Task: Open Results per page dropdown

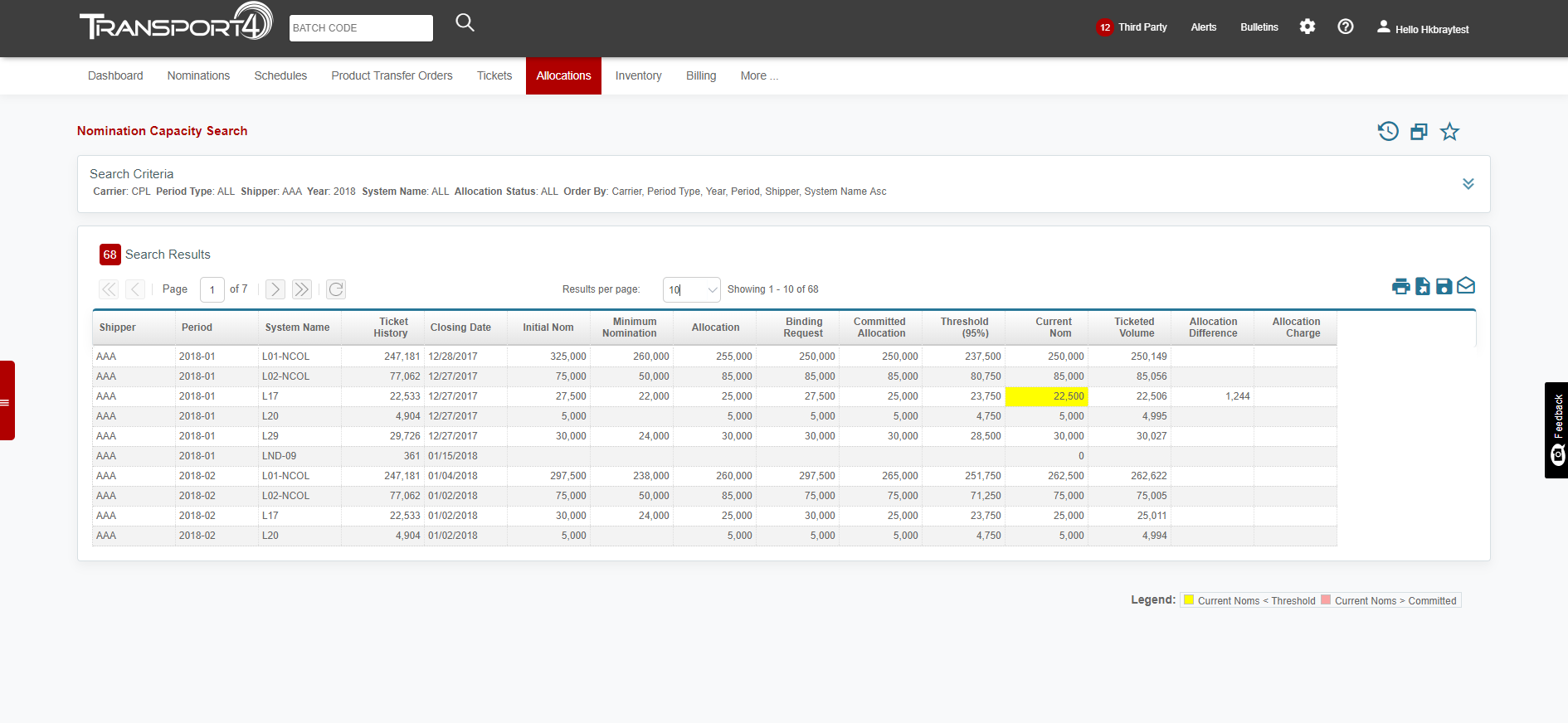Action: pos(691,289)
